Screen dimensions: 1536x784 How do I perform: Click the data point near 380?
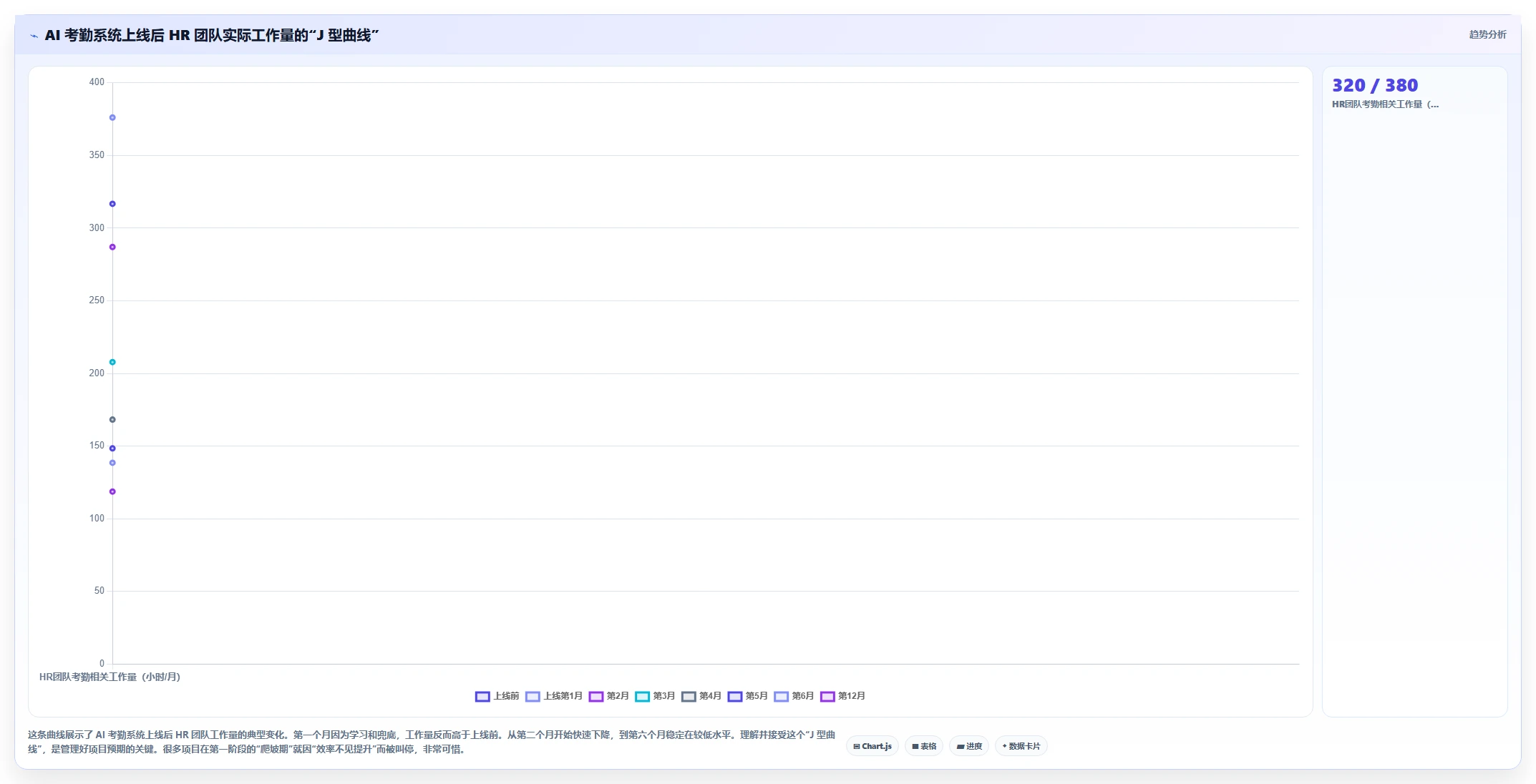(112, 118)
